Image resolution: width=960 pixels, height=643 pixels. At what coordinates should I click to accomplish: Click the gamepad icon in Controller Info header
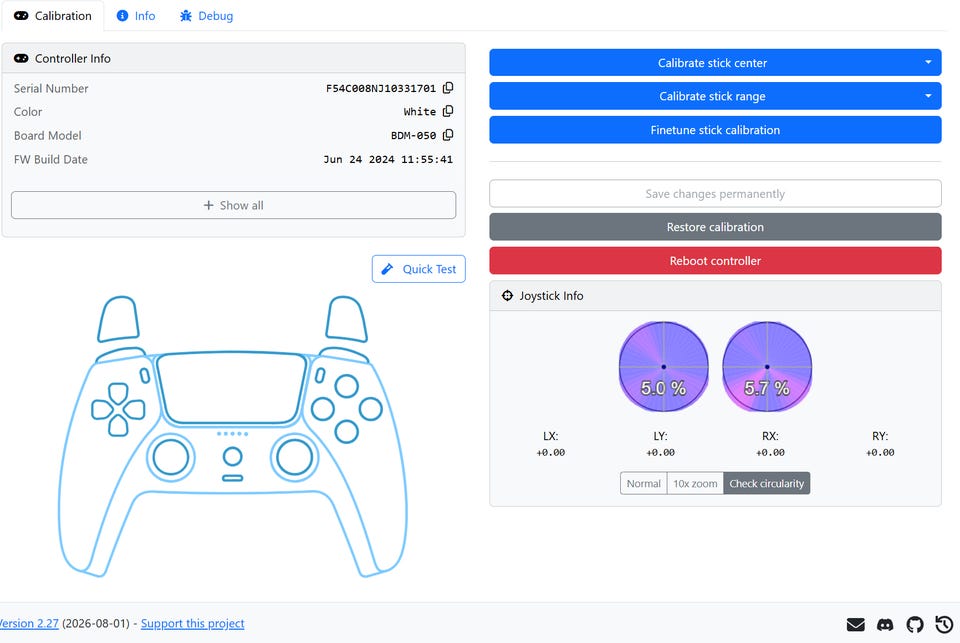tap(21, 58)
